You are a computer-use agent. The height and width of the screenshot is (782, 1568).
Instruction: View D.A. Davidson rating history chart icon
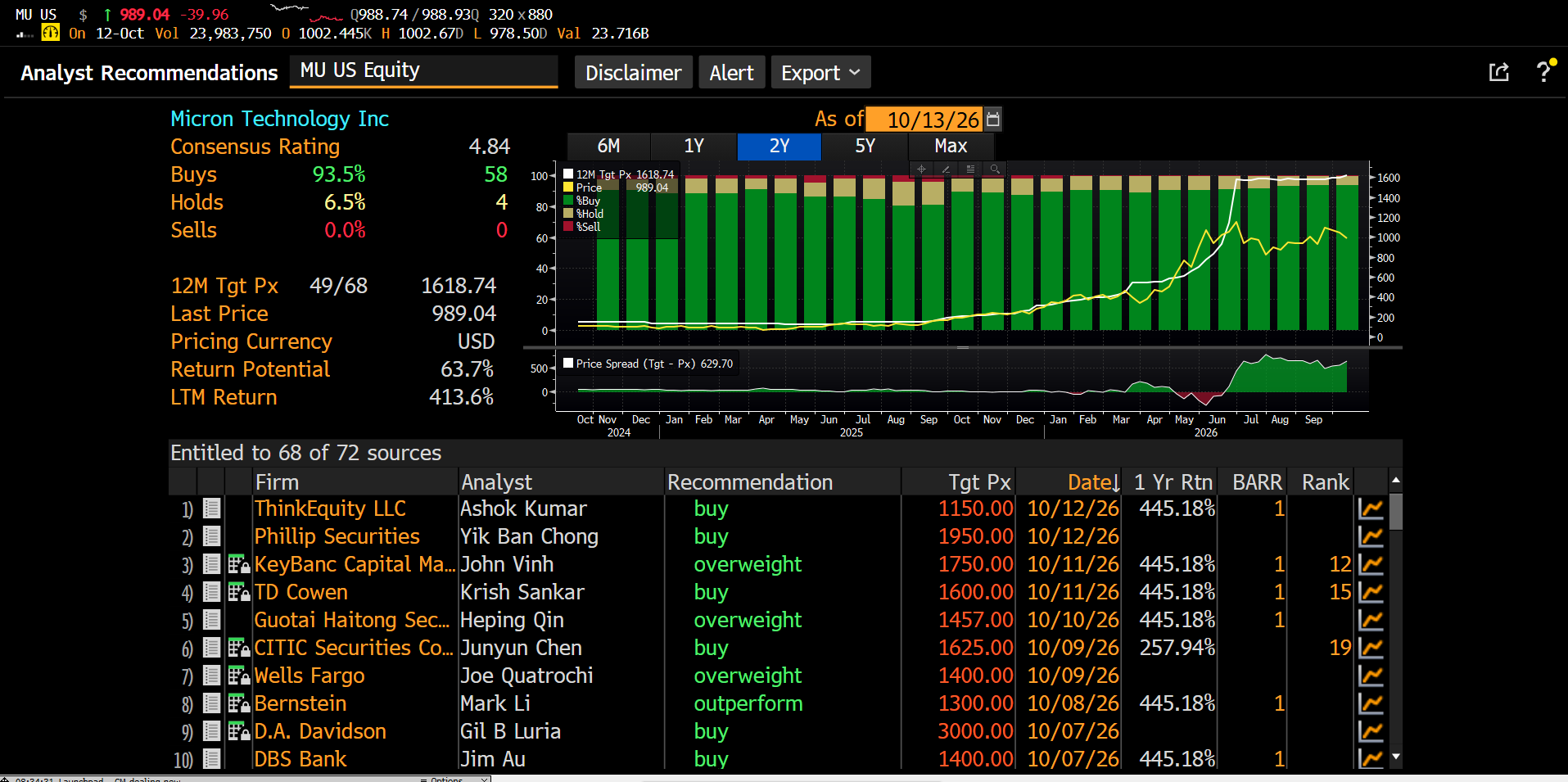point(1371,731)
